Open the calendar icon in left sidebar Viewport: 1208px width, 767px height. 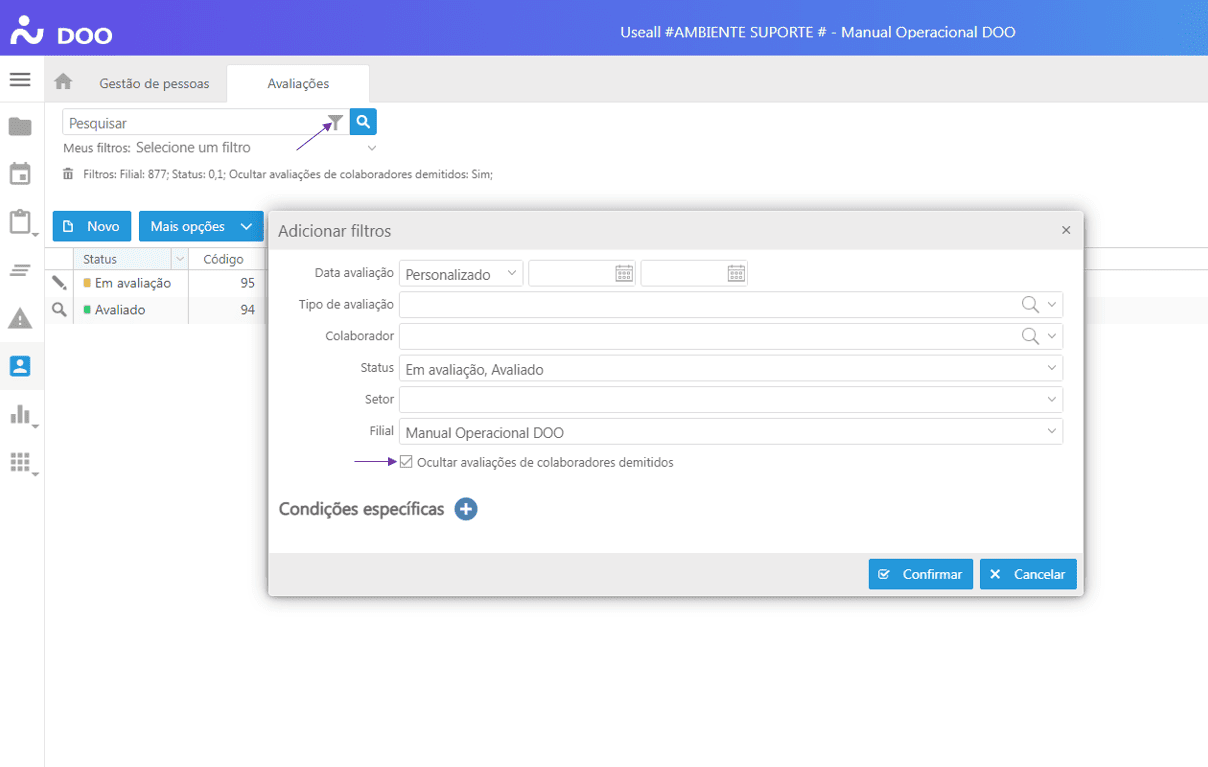[20, 174]
